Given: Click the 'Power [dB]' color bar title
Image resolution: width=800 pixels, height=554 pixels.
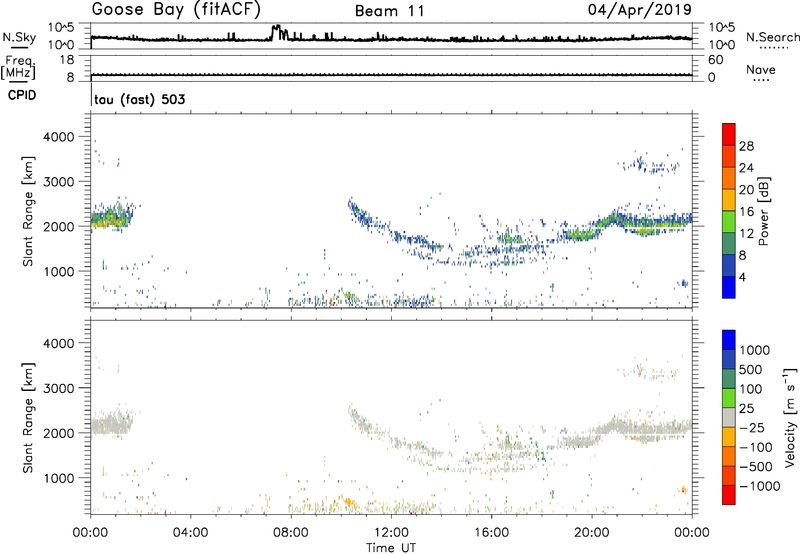Looking at the screenshot, I should click(x=763, y=211).
